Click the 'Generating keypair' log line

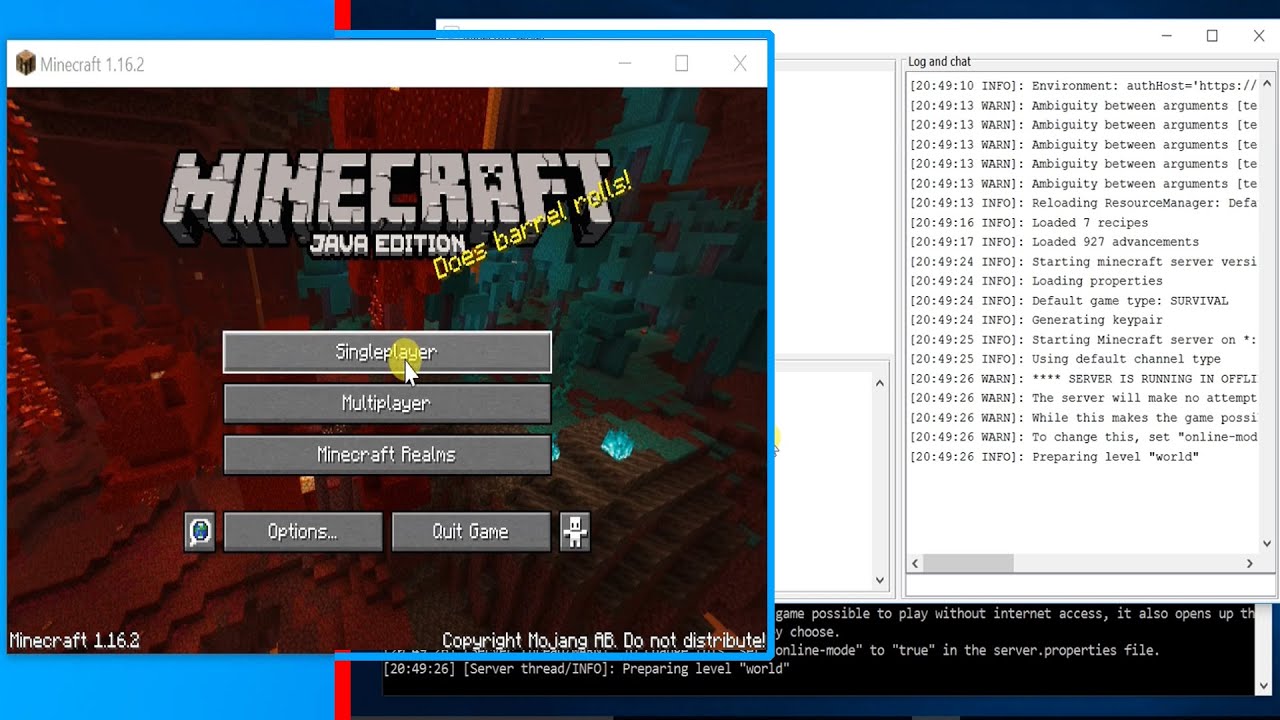pos(1036,320)
